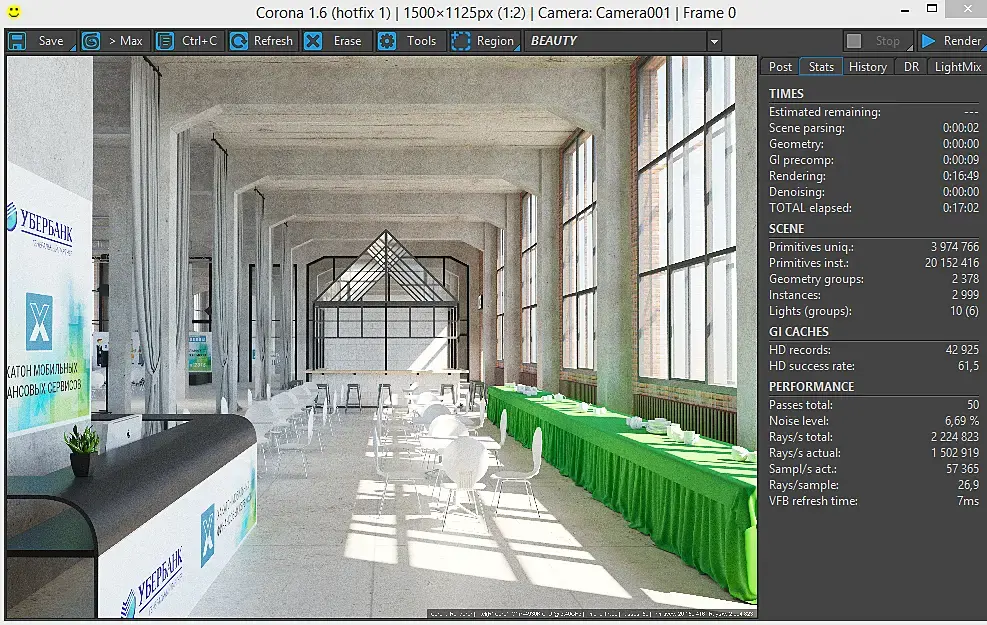Screen dimensions: 987x625
Task: Click the 'HD success rate:' label
Action: point(811,366)
